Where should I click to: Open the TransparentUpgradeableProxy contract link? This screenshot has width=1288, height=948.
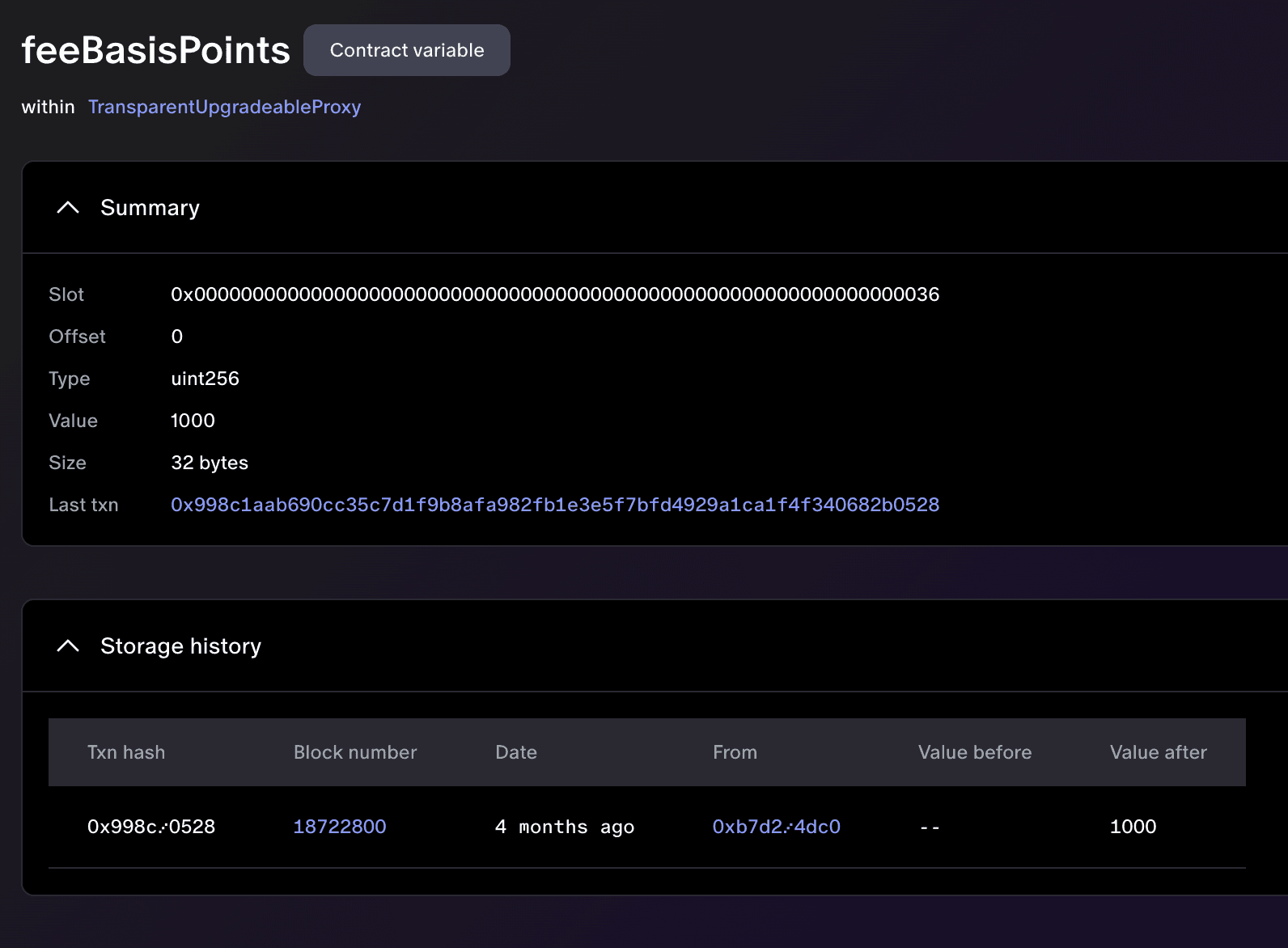pos(224,107)
